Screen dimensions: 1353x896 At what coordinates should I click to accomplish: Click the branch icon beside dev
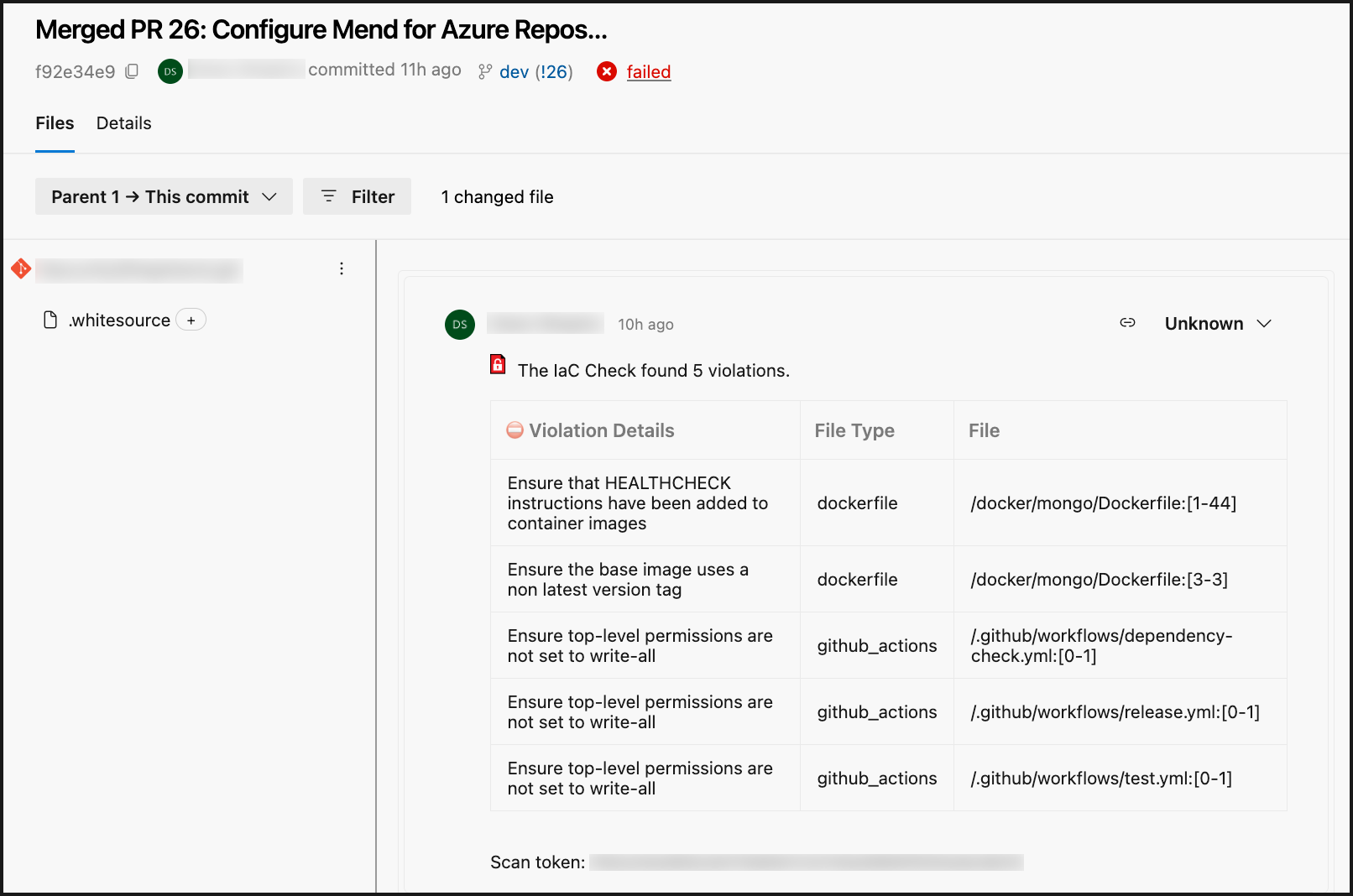(484, 72)
